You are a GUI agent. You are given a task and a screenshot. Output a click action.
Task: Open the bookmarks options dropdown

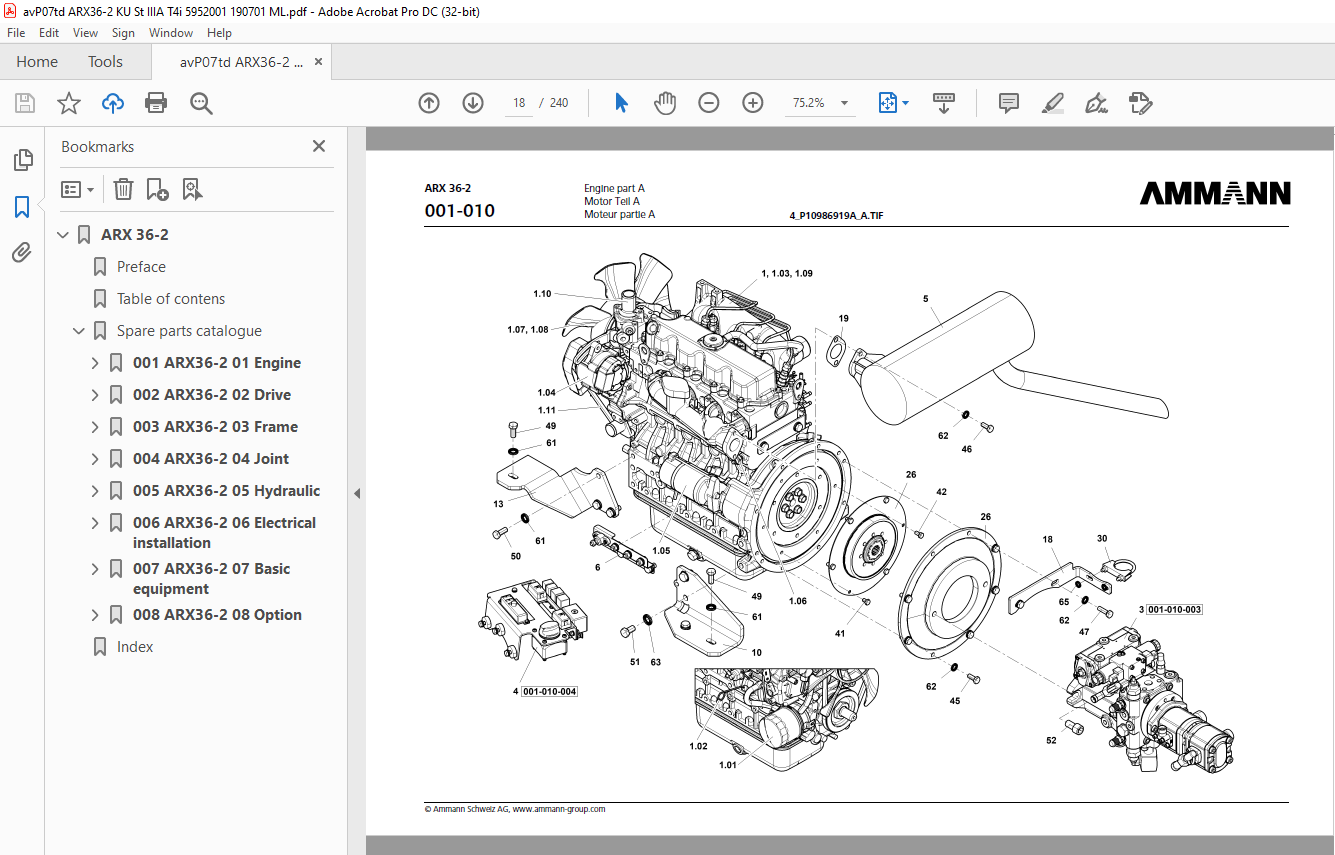point(77,189)
